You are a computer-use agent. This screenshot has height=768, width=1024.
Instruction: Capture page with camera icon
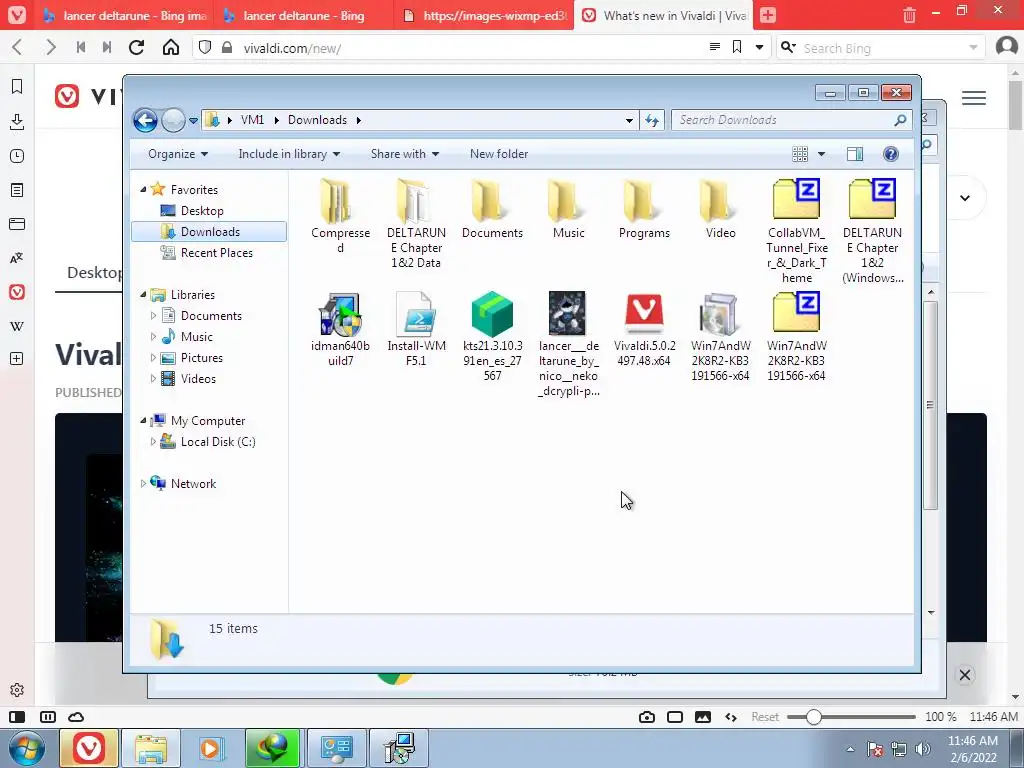tap(647, 717)
